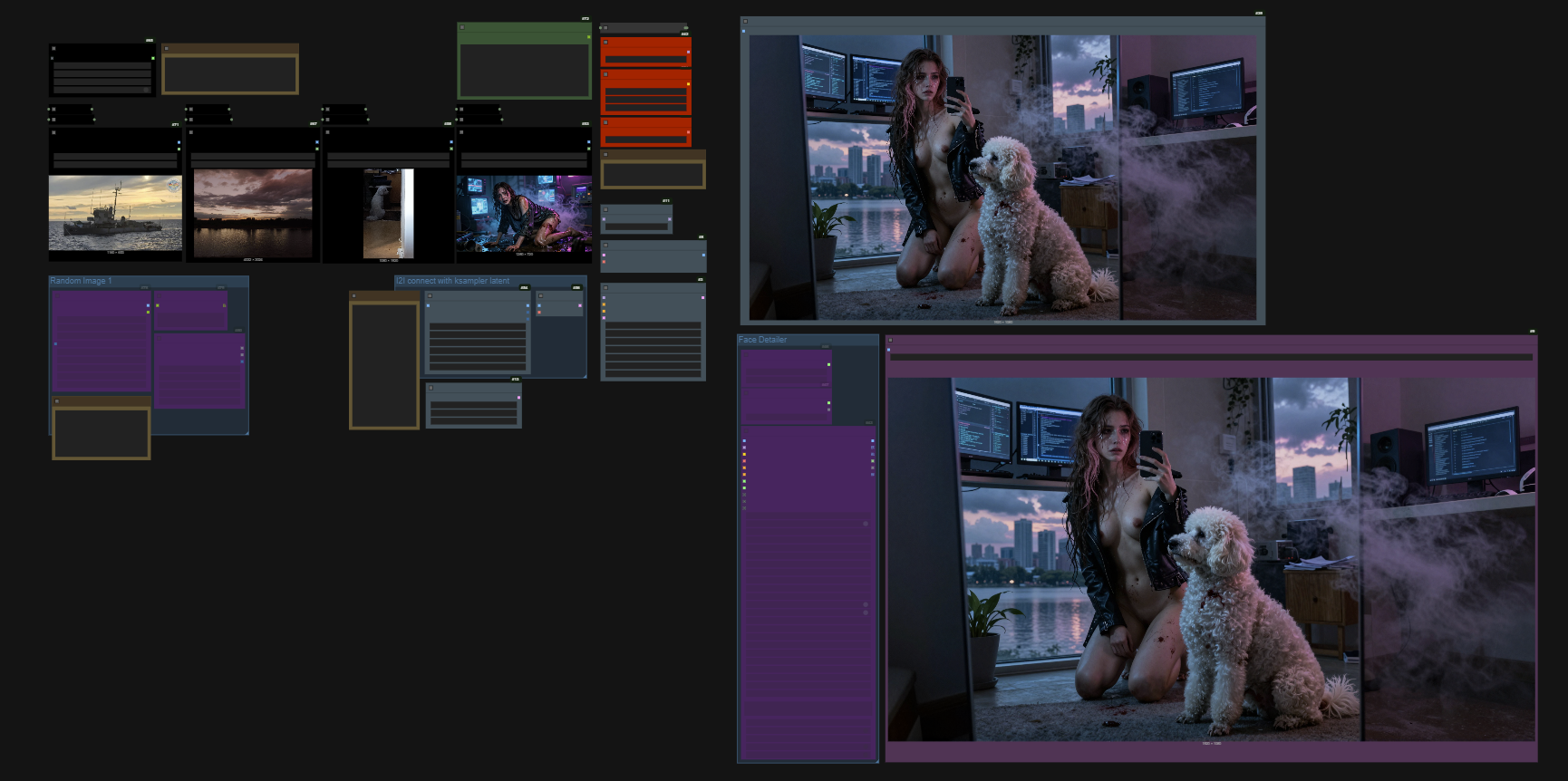
Task: Click the large preview image in the purple node
Action: (x=1211, y=559)
